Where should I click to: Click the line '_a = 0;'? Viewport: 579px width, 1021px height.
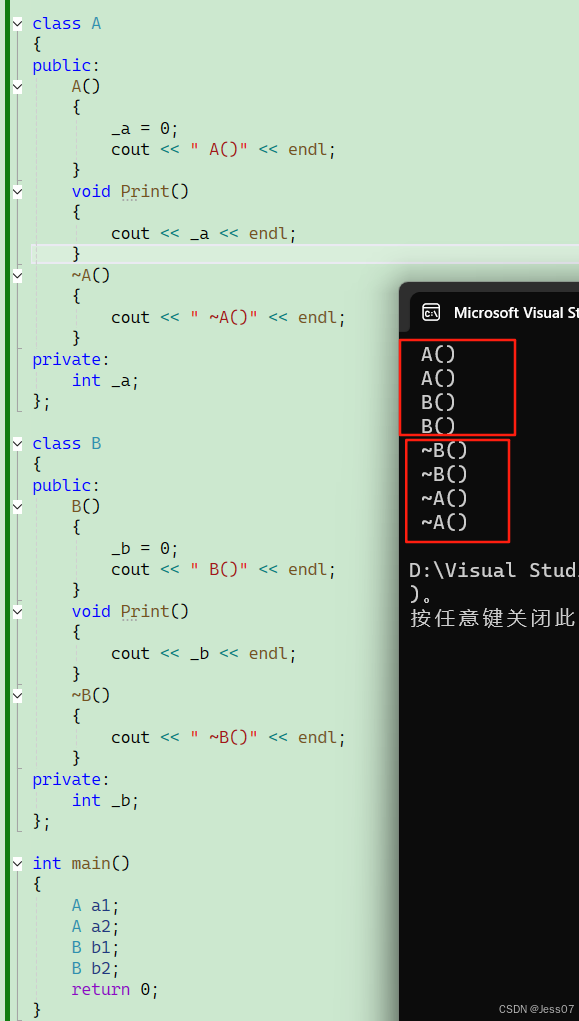[x=145, y=128]
